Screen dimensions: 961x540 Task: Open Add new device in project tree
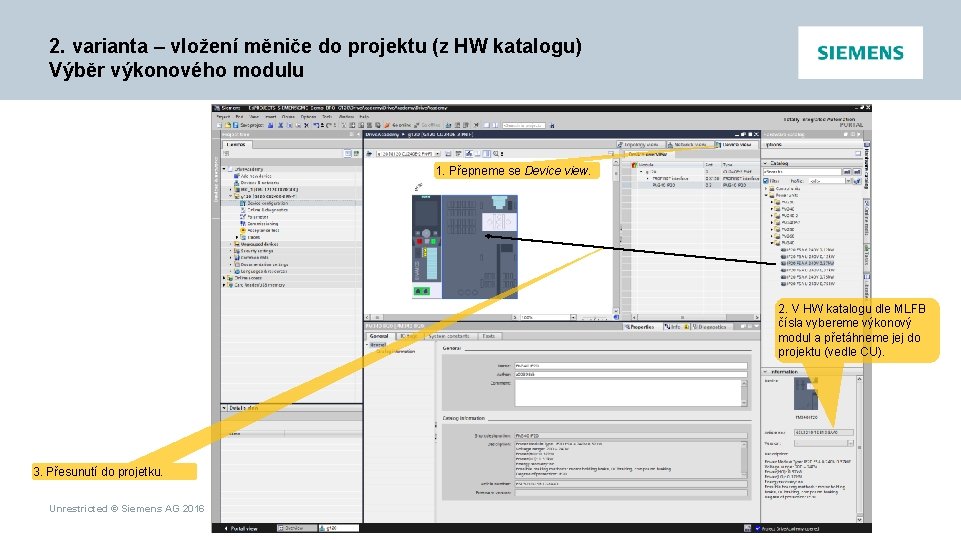(x=256, y=176)
